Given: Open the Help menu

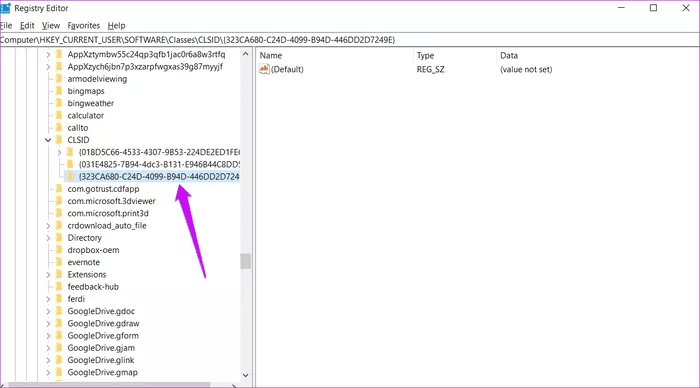Looking at the screenshot, I should click(117, 25).
